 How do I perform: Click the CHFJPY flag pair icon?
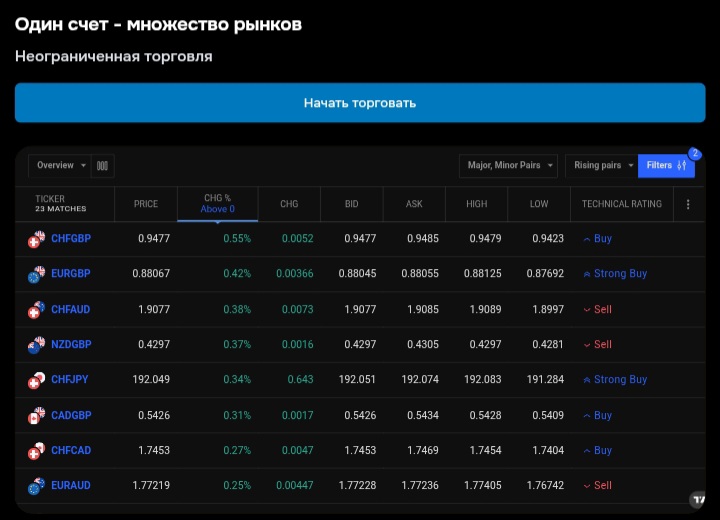coord(36,380)
